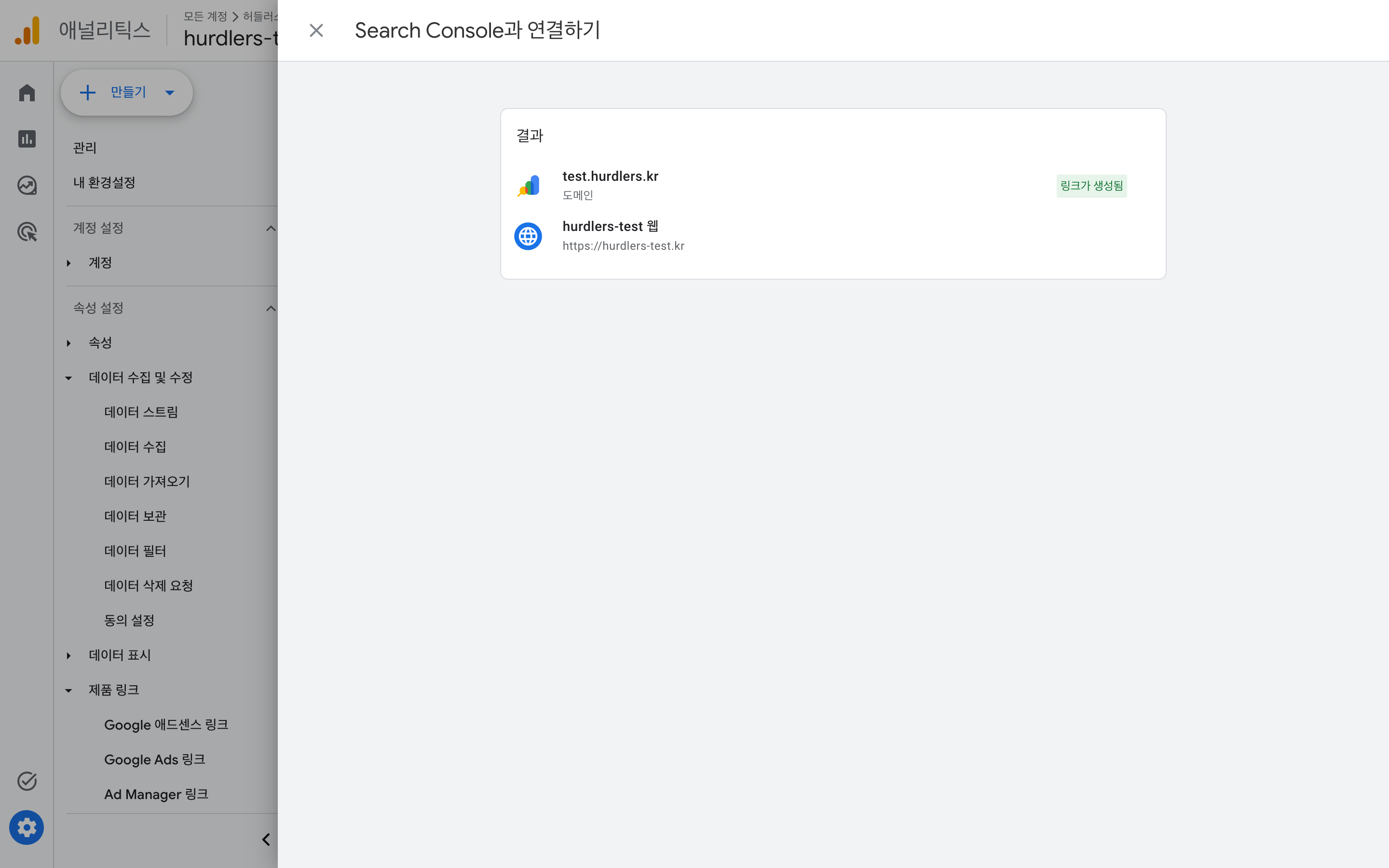Viewport: 1389px width, 868px height.
Task: Open 관리 menu item
Action: (x=85, y=148)
